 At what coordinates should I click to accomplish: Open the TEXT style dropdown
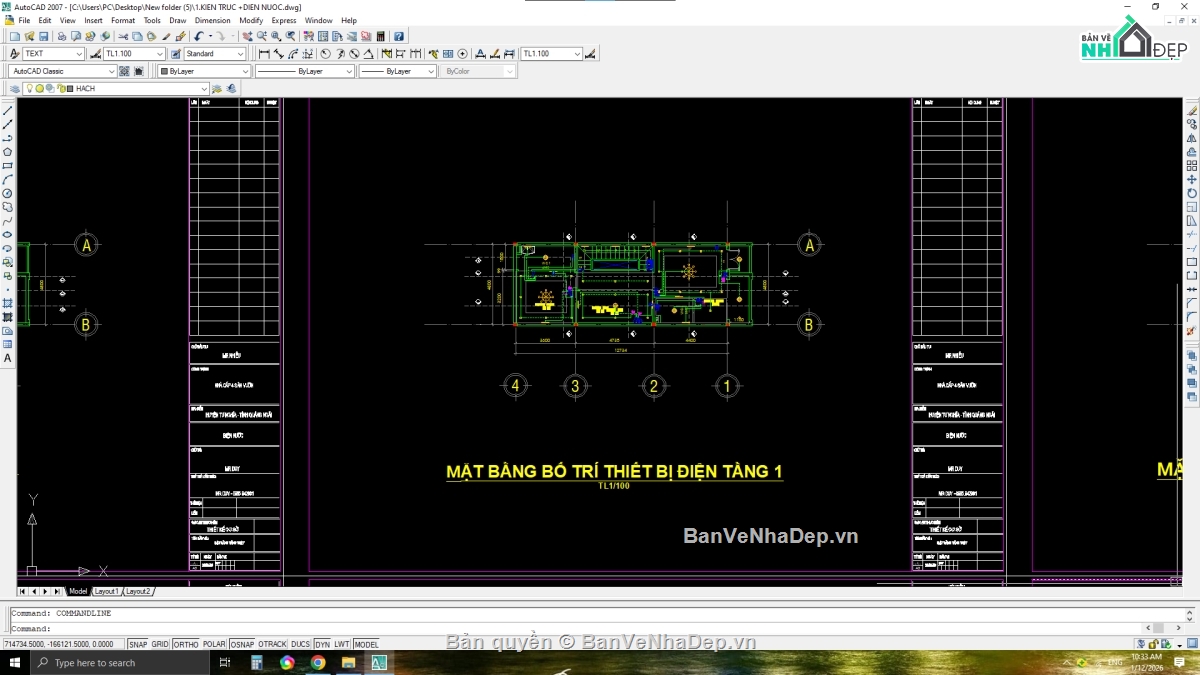pyautogui.click(x=53, y=54)
